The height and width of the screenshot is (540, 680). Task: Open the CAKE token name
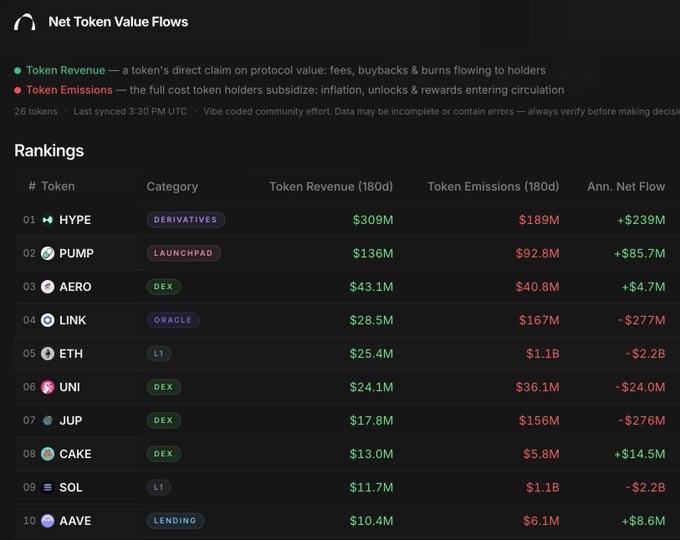[75, 454]
